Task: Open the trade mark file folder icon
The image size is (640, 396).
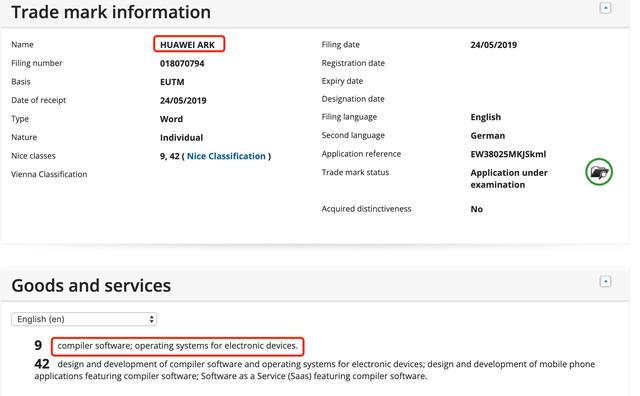Action: [599, 172]
